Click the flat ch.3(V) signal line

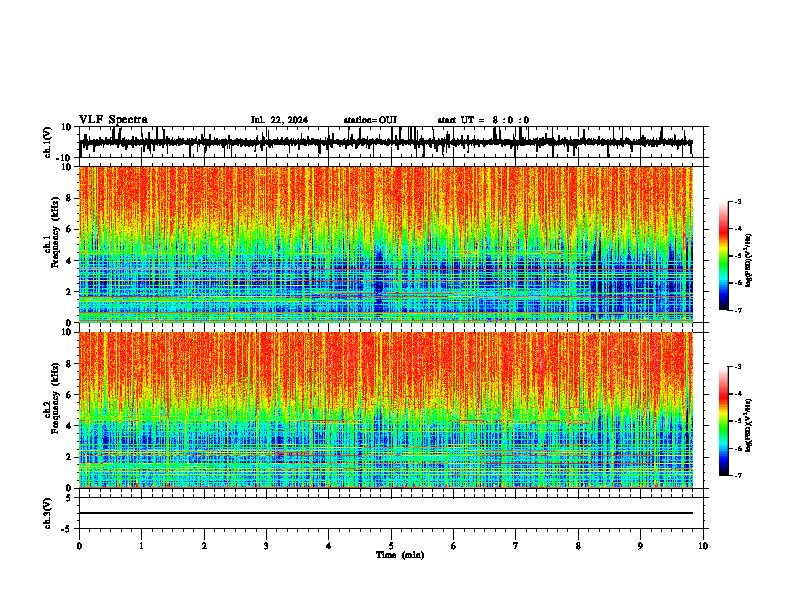386,513
